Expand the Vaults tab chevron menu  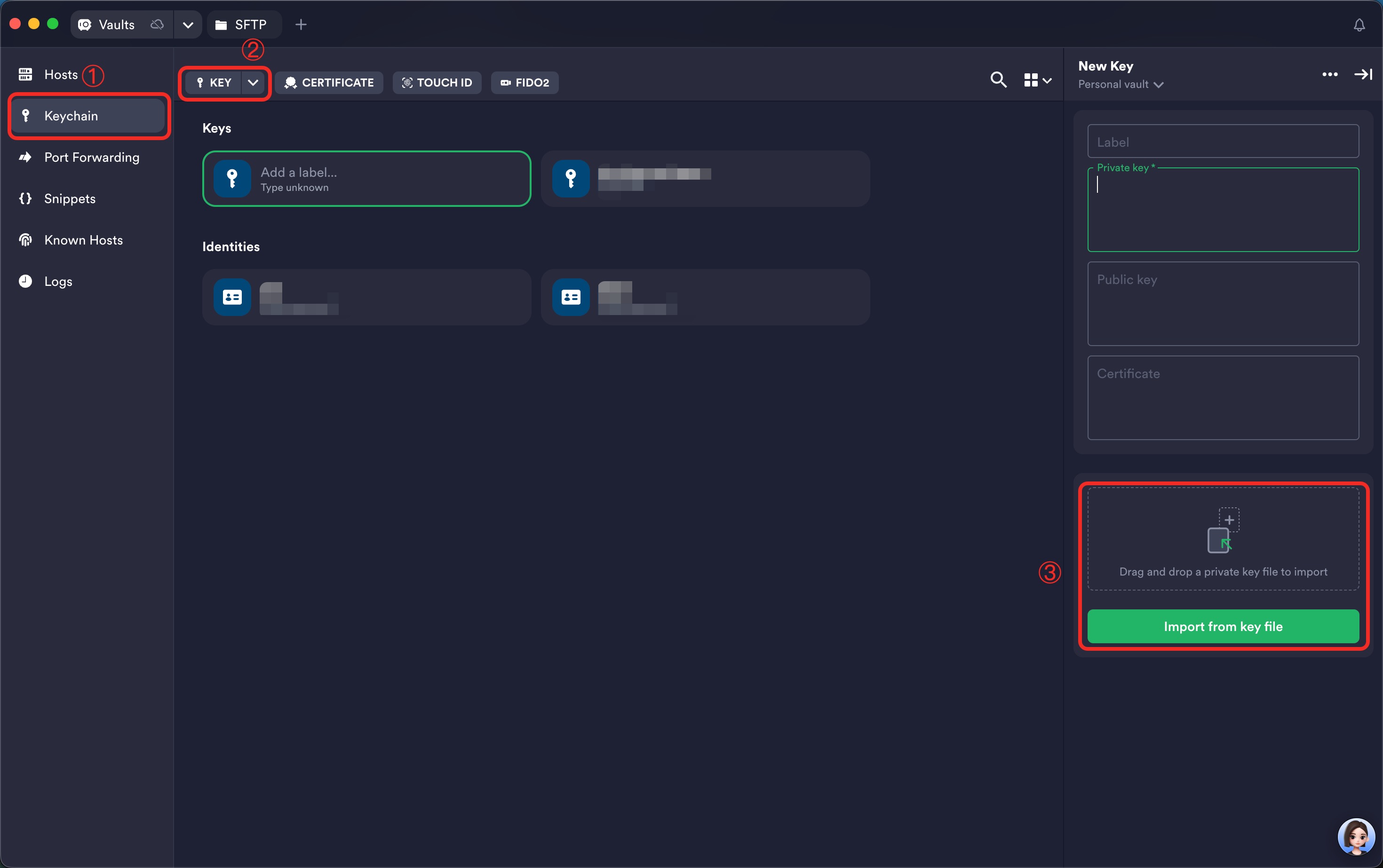pyautogui.click(x=188, y=25)
